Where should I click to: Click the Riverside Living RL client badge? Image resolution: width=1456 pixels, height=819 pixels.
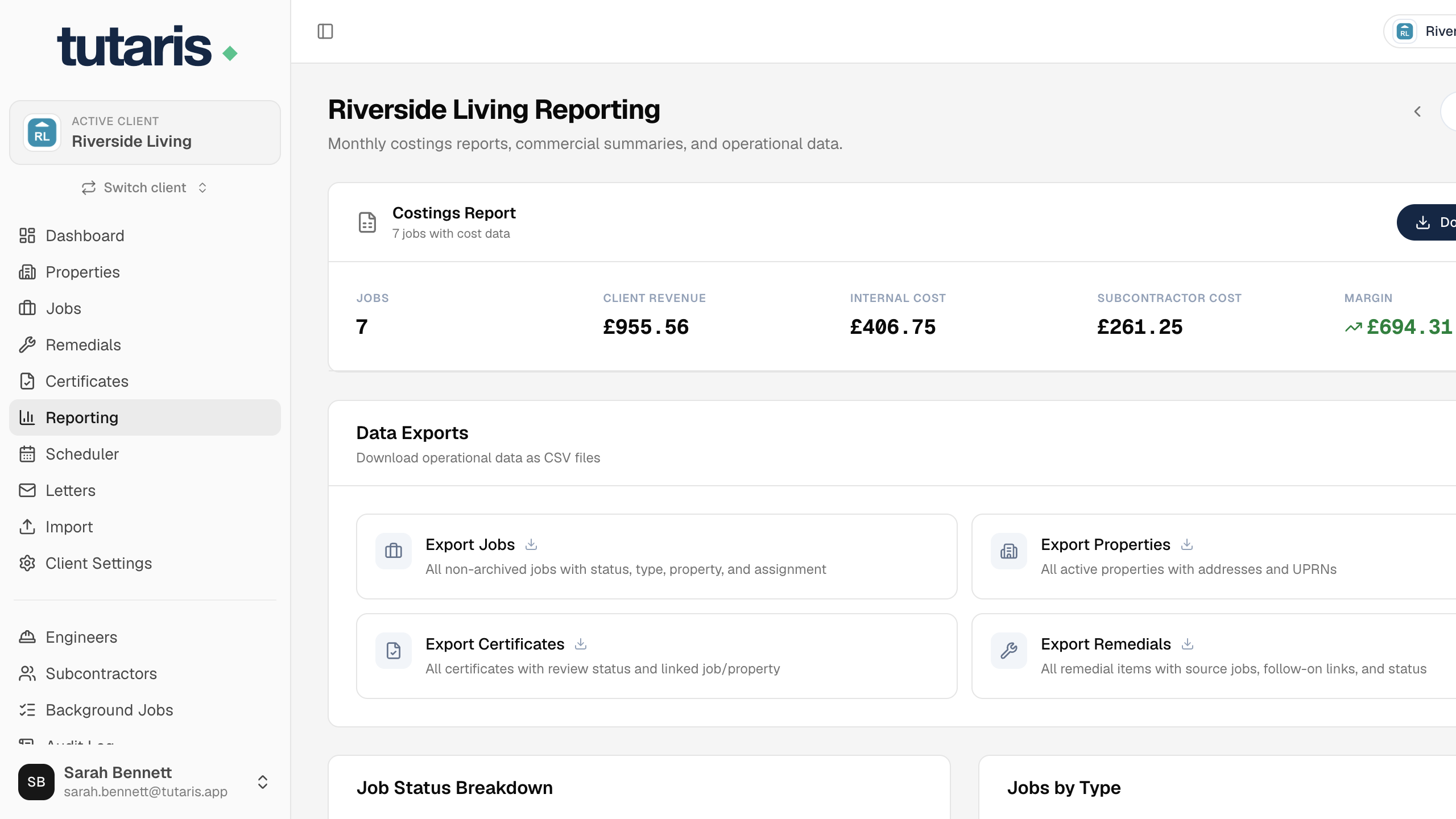pos(42,133)
